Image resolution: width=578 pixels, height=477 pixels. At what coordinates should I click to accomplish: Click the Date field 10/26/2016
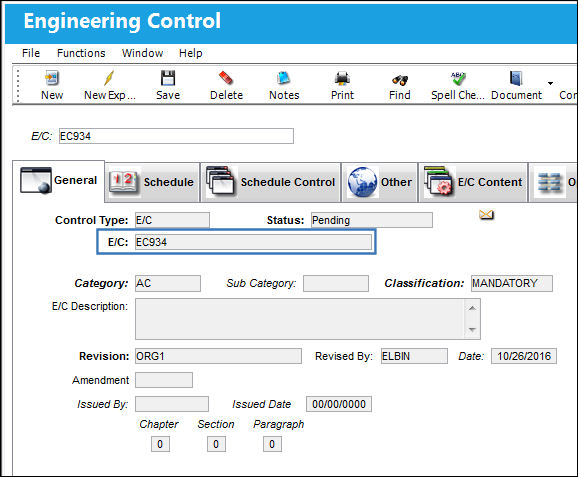(x=524, y=356)
